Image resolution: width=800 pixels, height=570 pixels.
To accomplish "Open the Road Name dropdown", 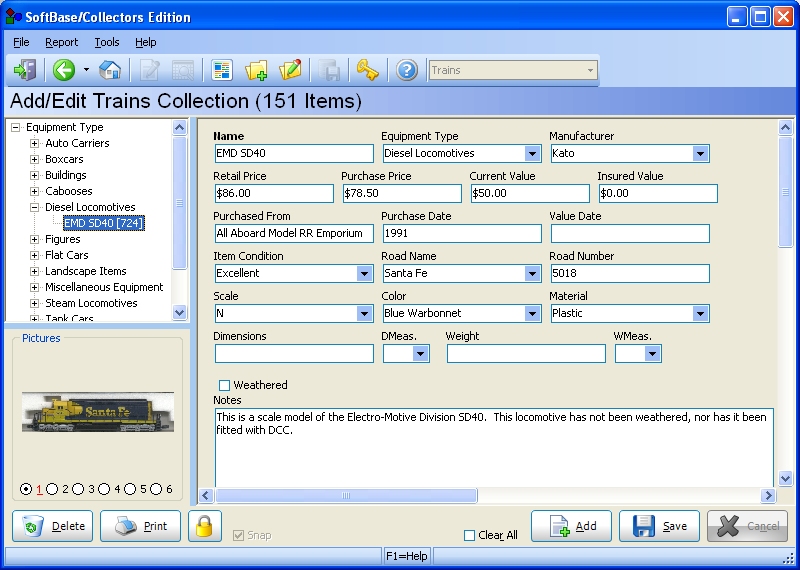I will 532,274.
